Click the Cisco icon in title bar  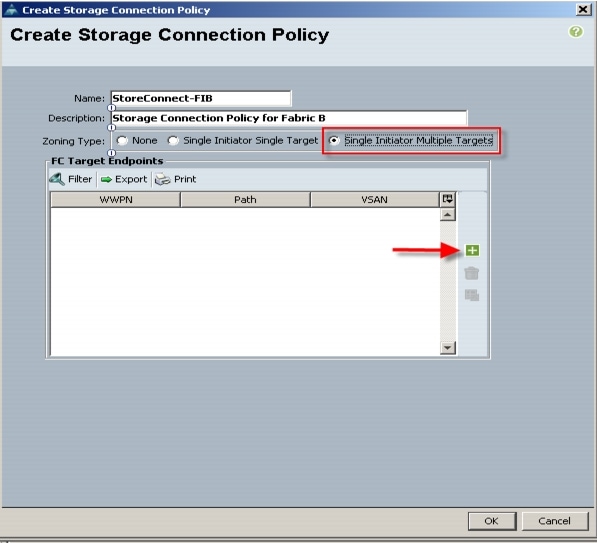coord(11,10)
